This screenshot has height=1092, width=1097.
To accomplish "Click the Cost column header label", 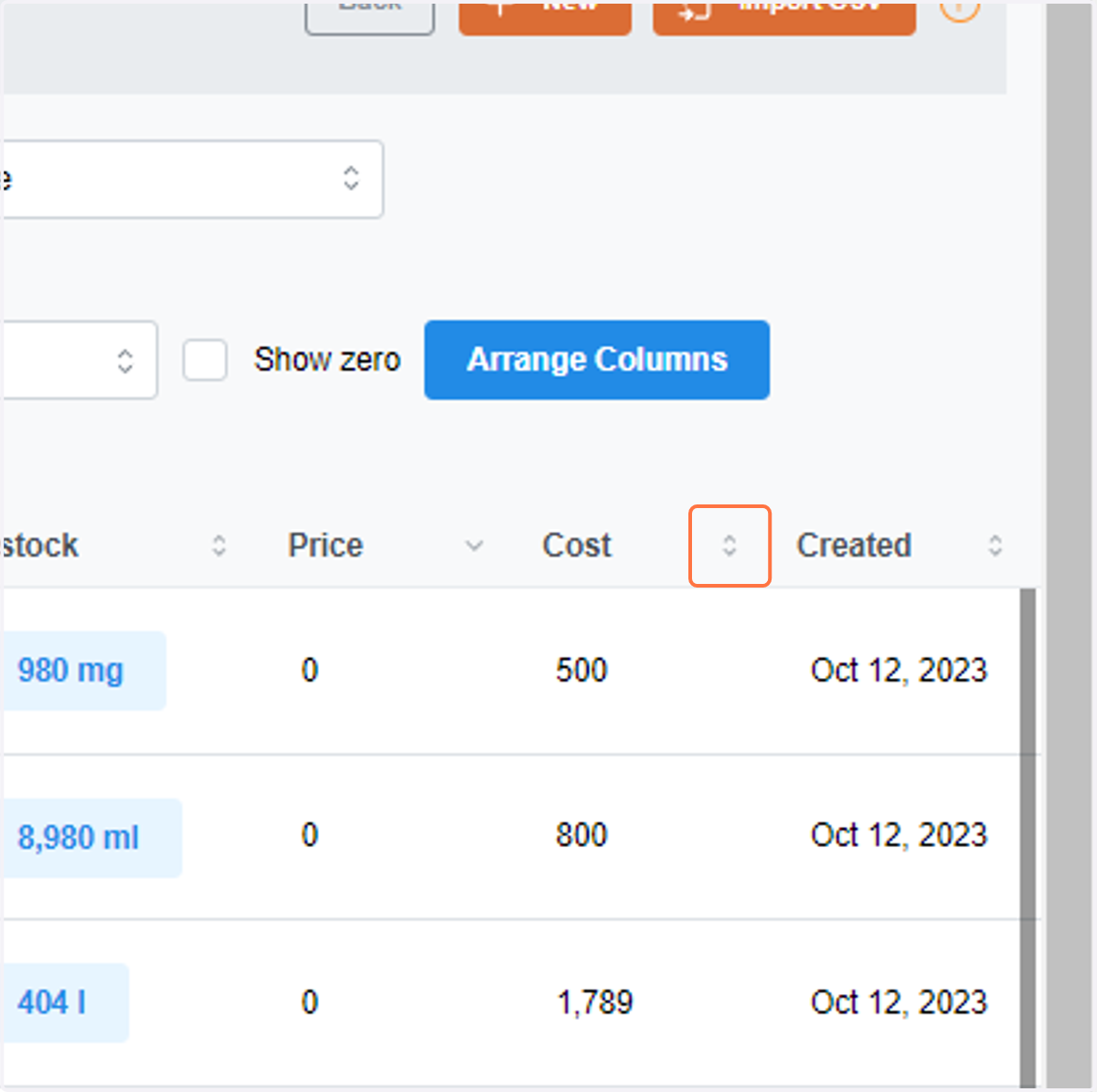I will click(577, 546).
